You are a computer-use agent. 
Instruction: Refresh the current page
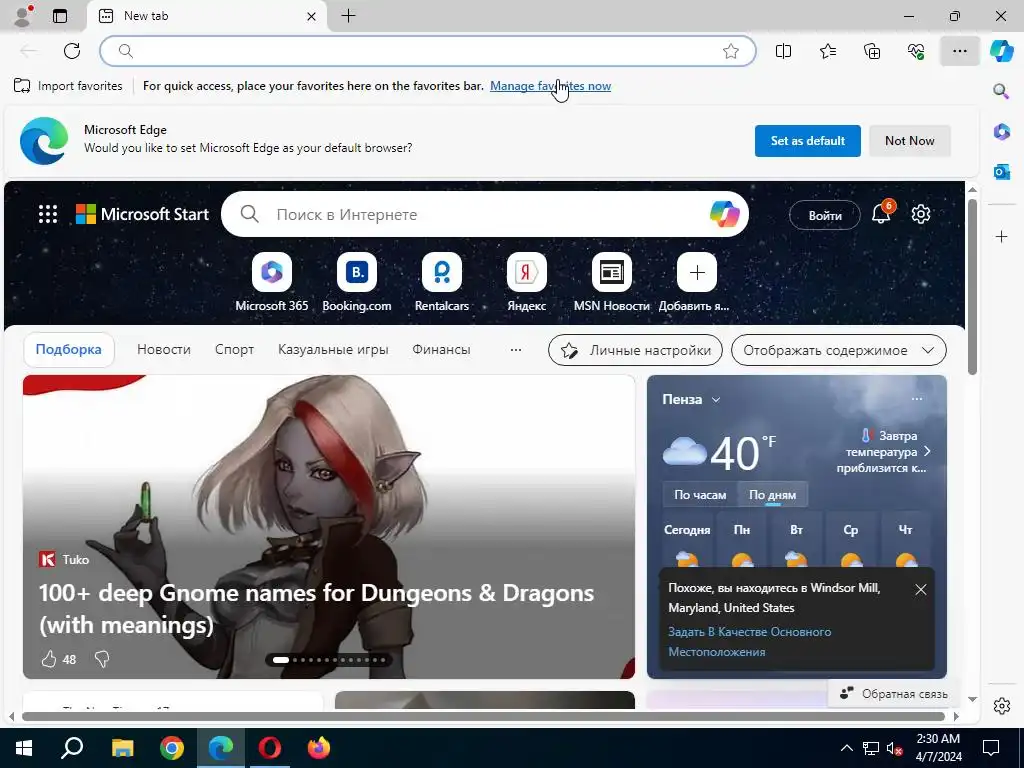[72, 51]
